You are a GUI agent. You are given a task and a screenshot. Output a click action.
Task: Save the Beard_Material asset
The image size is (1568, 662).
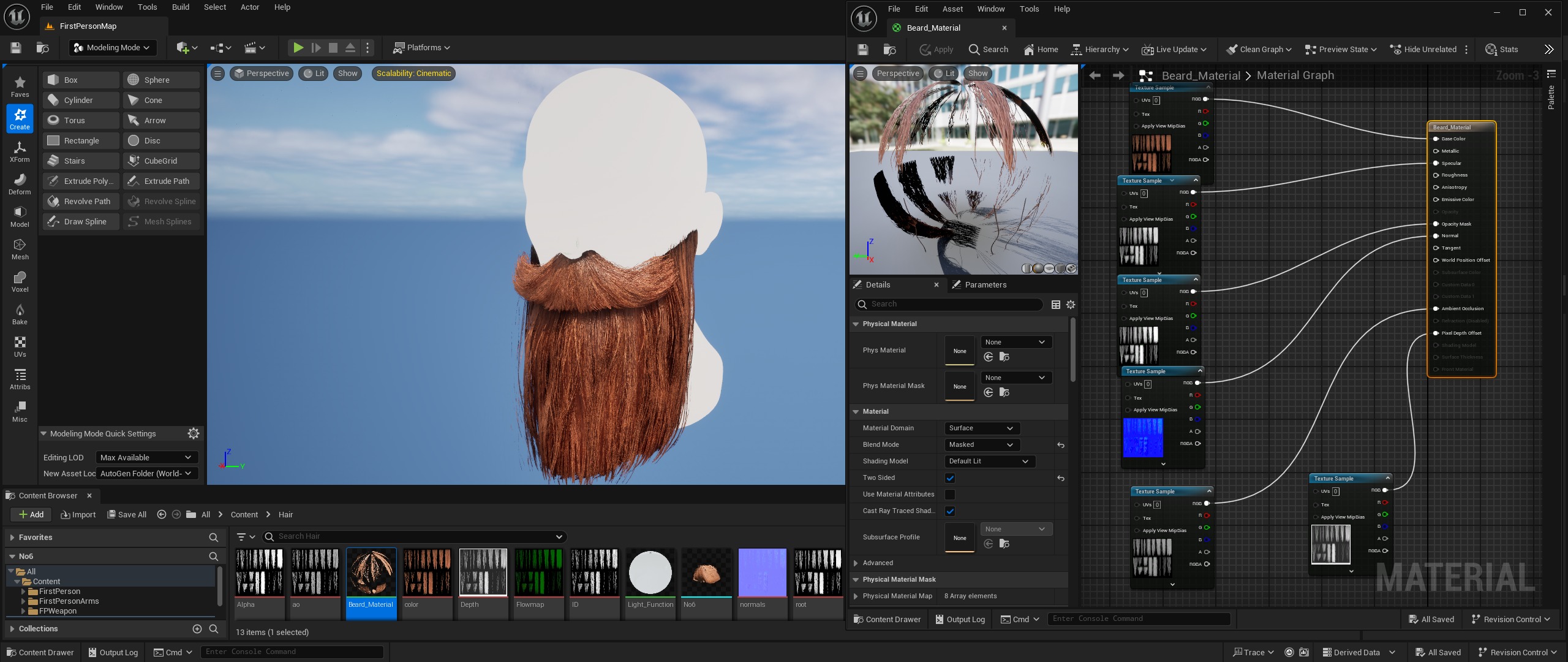tap(863, 49)
